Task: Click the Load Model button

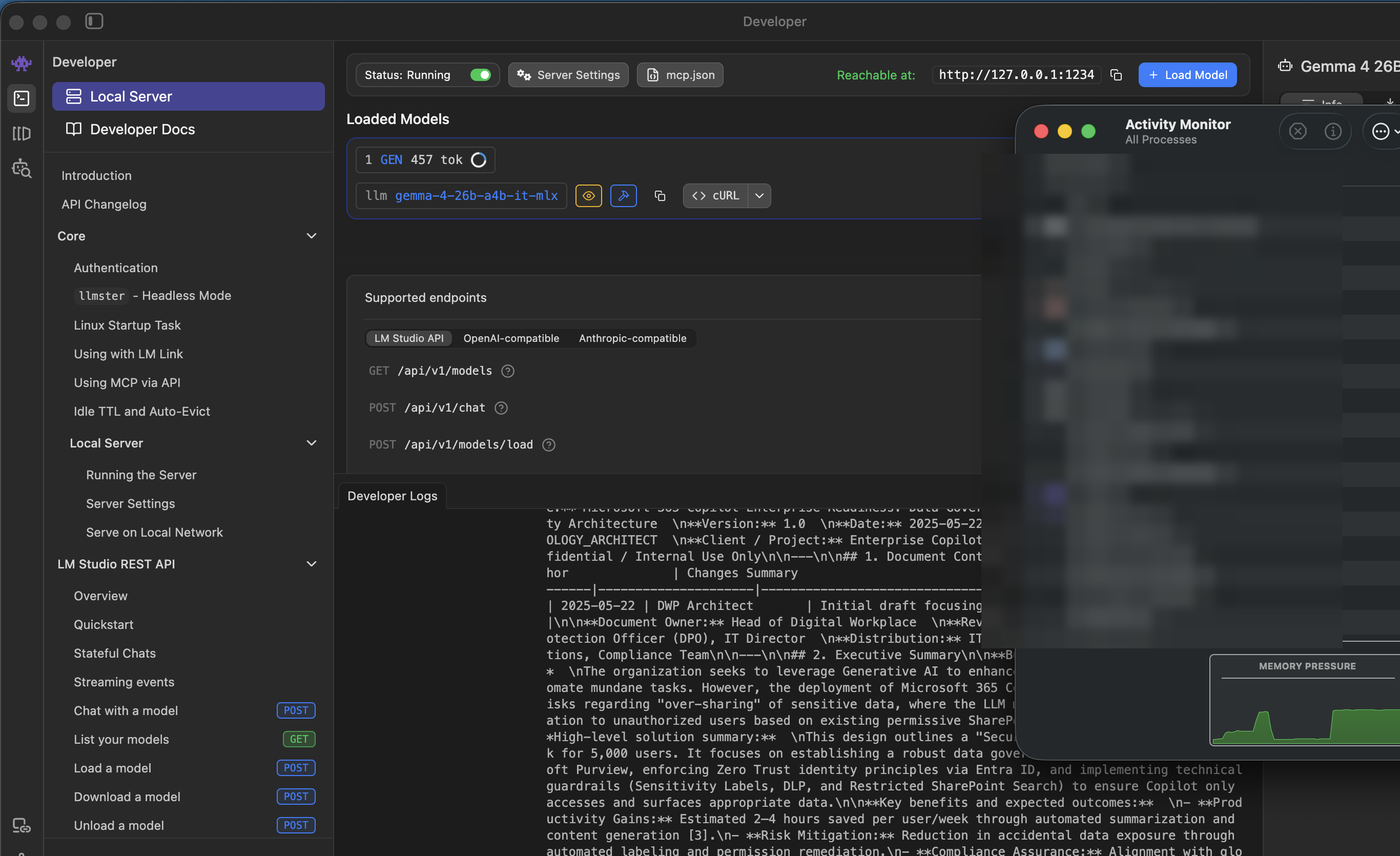Action: pyautogui.click(x=1187, y=75)
